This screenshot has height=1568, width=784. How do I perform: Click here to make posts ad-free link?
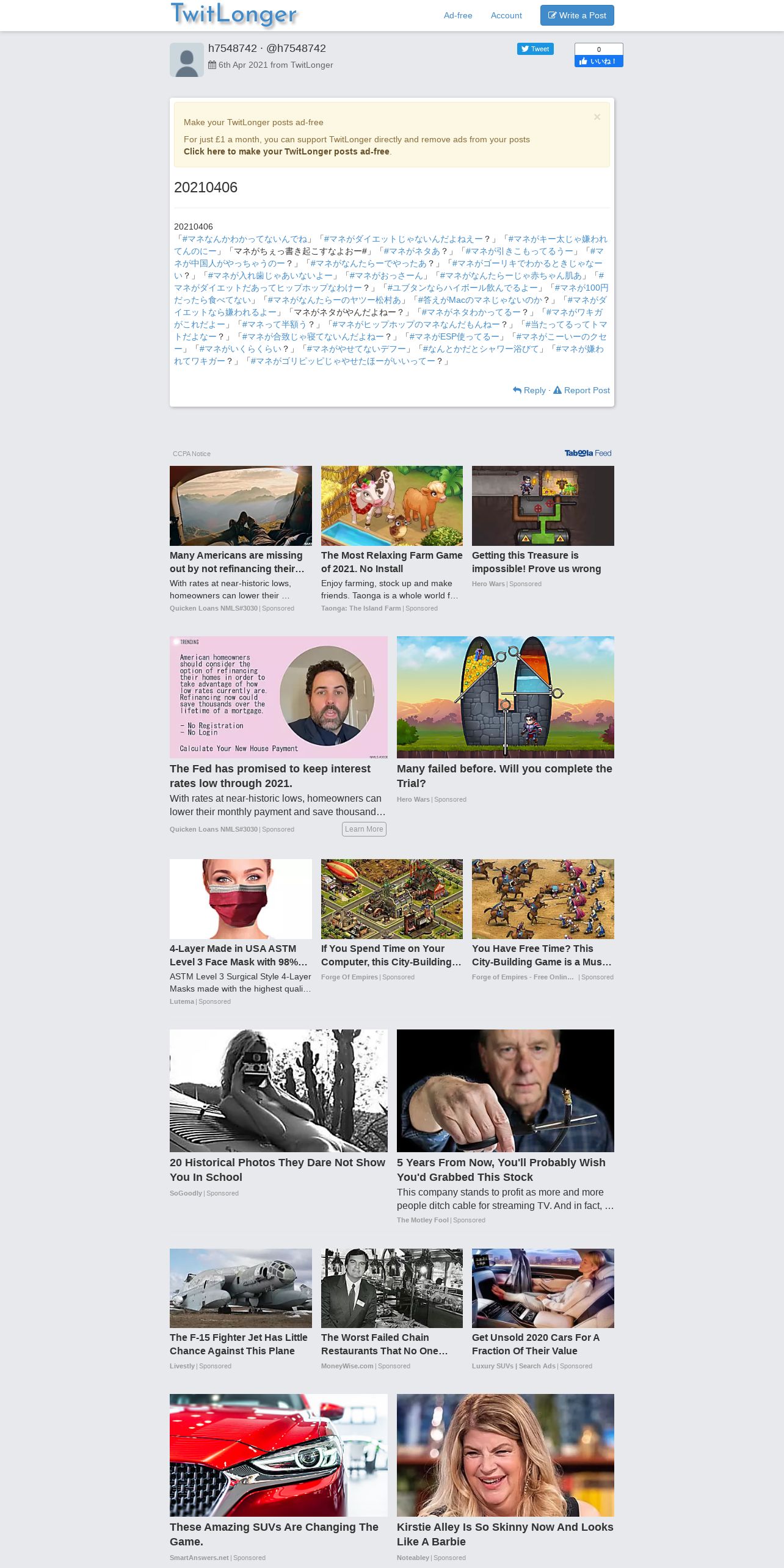[286, 151]
